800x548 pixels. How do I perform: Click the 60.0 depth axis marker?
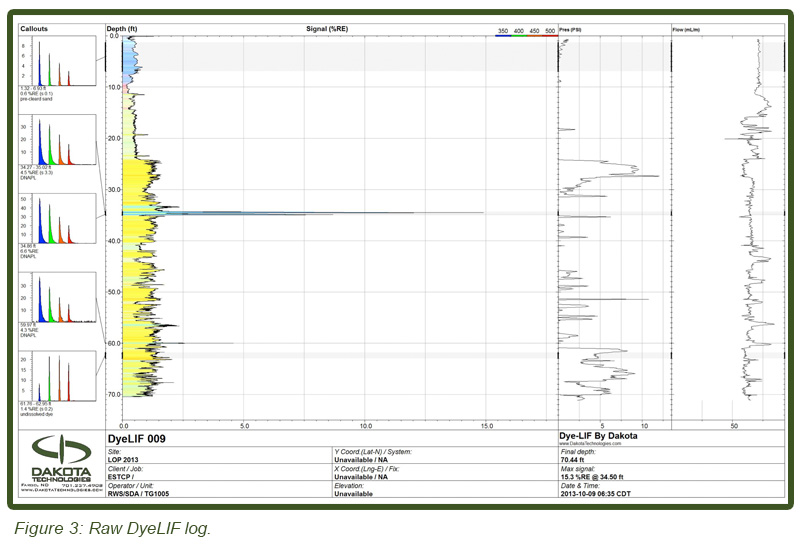click(x=113, y=343)
